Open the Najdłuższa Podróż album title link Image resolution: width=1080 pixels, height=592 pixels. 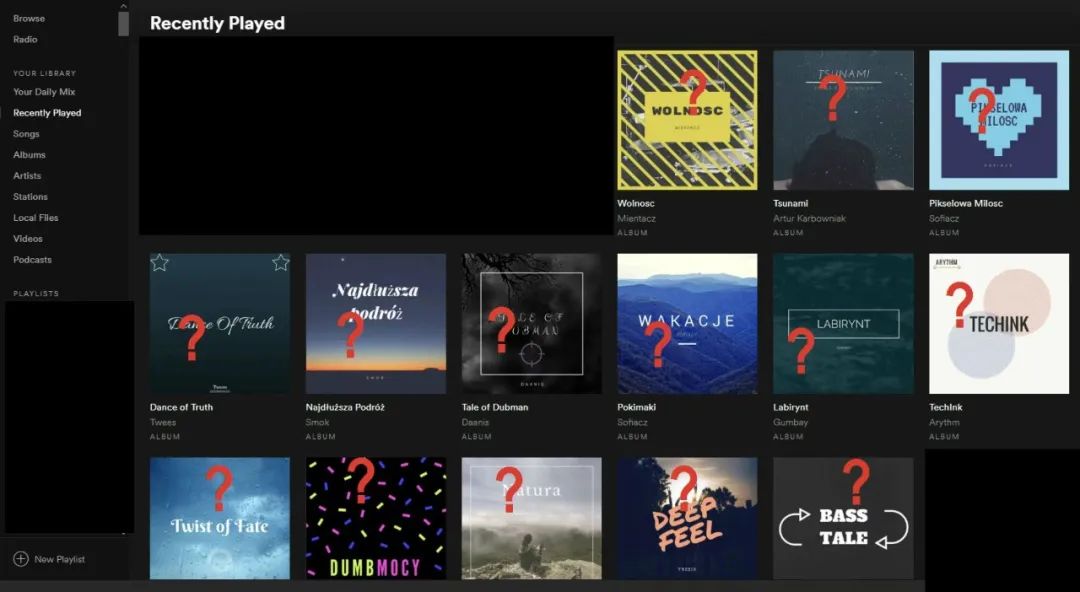[x=345, y=407]
